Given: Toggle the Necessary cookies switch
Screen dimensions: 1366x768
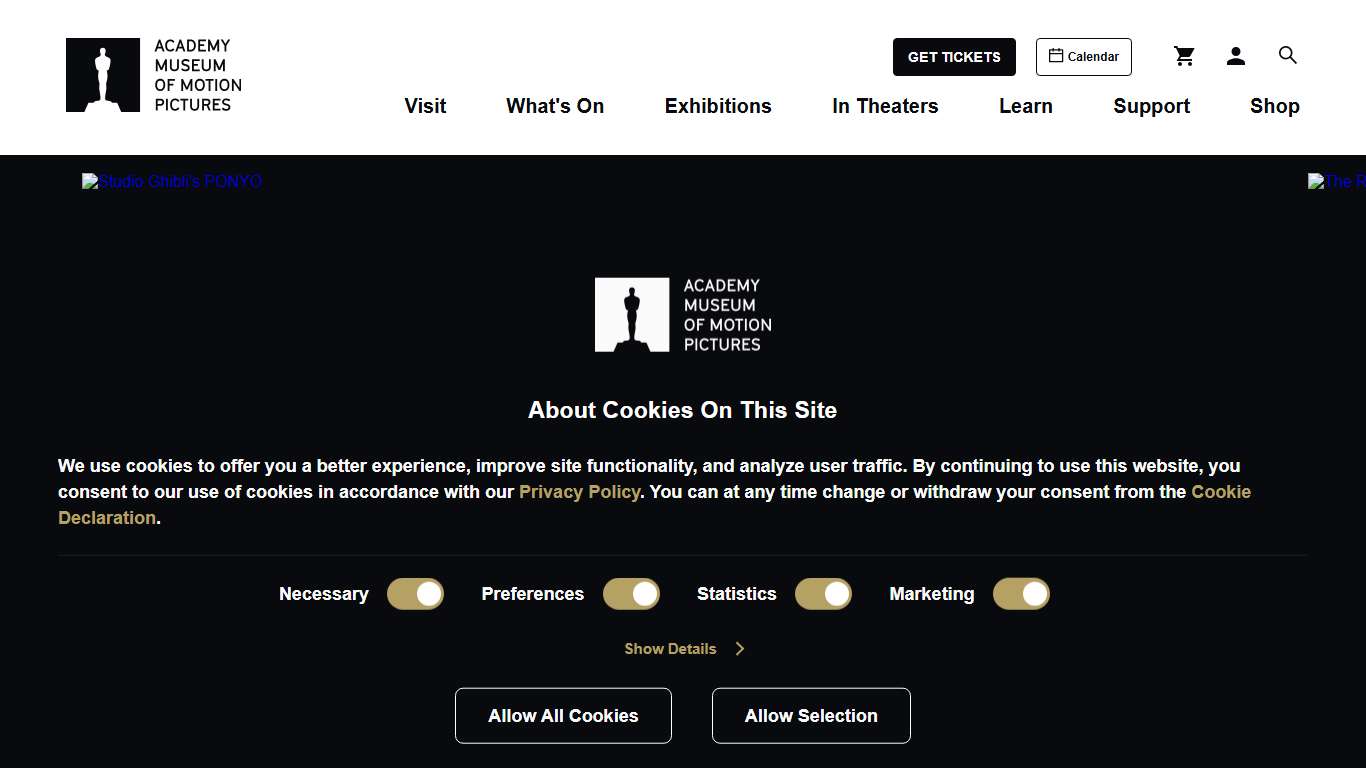Looking at the screenshot, I should (x=415, y=594).
